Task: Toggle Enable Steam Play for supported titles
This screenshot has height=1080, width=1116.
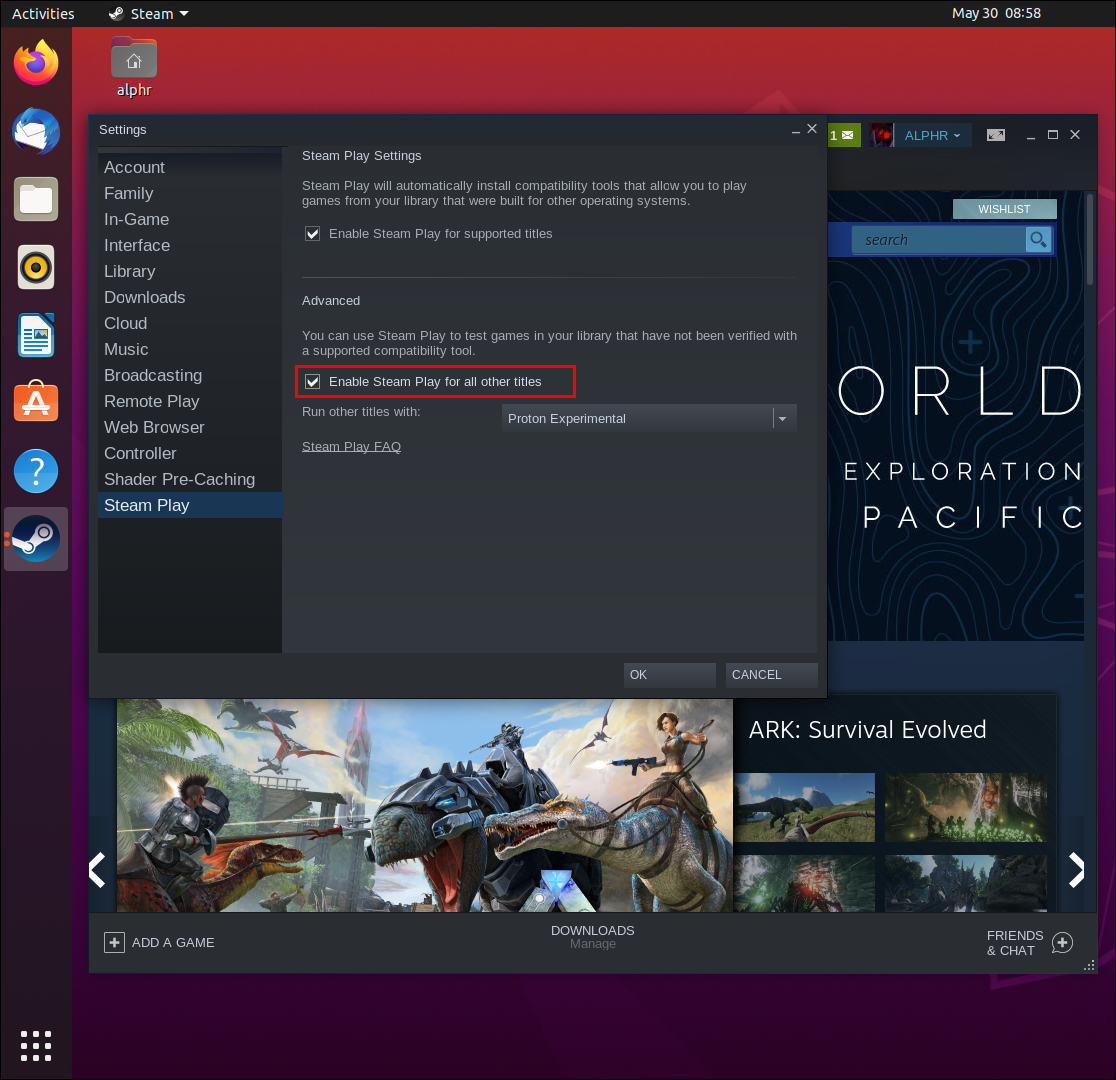Action: (312, 234)
